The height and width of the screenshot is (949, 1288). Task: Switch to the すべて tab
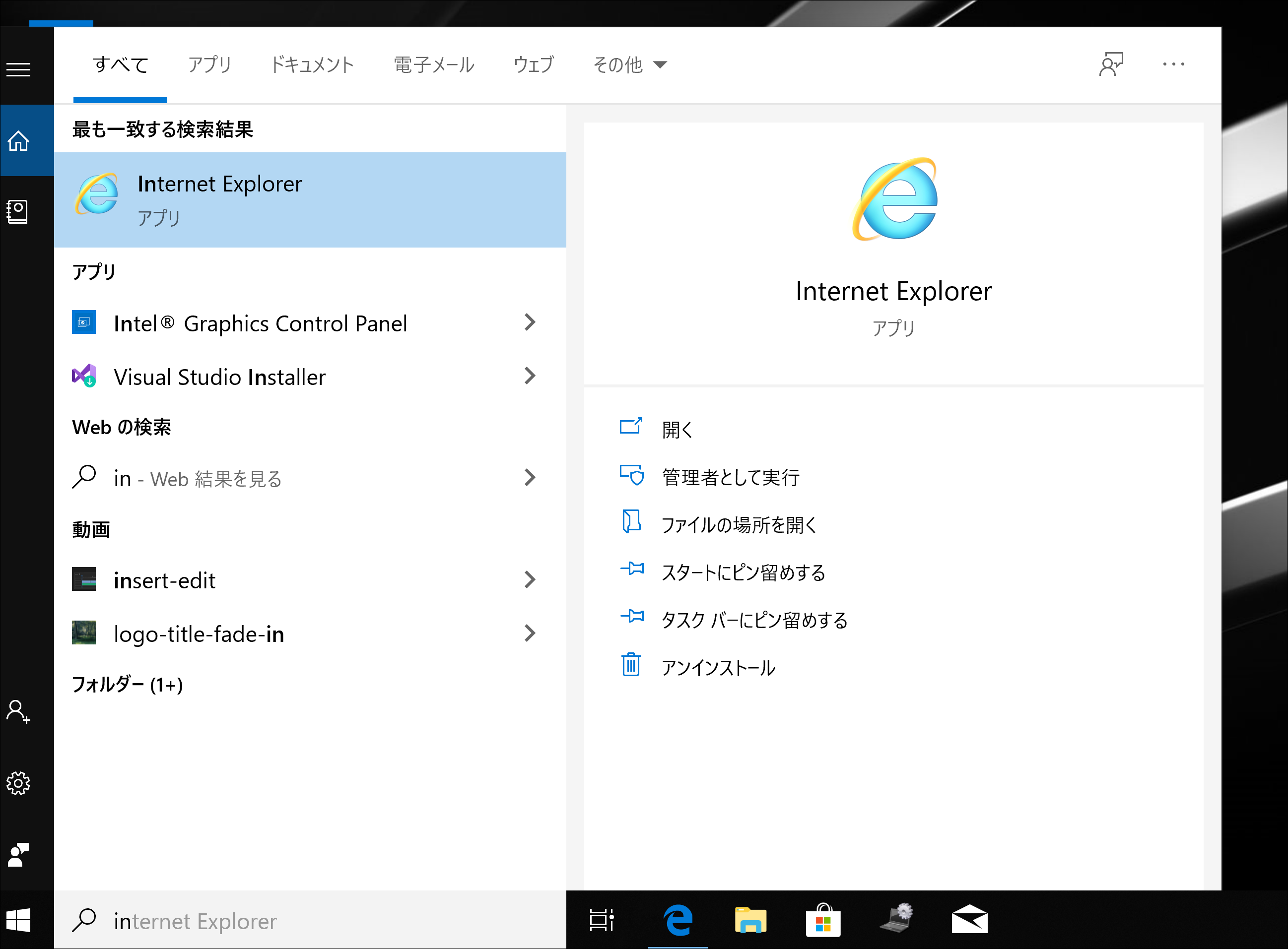120,64
